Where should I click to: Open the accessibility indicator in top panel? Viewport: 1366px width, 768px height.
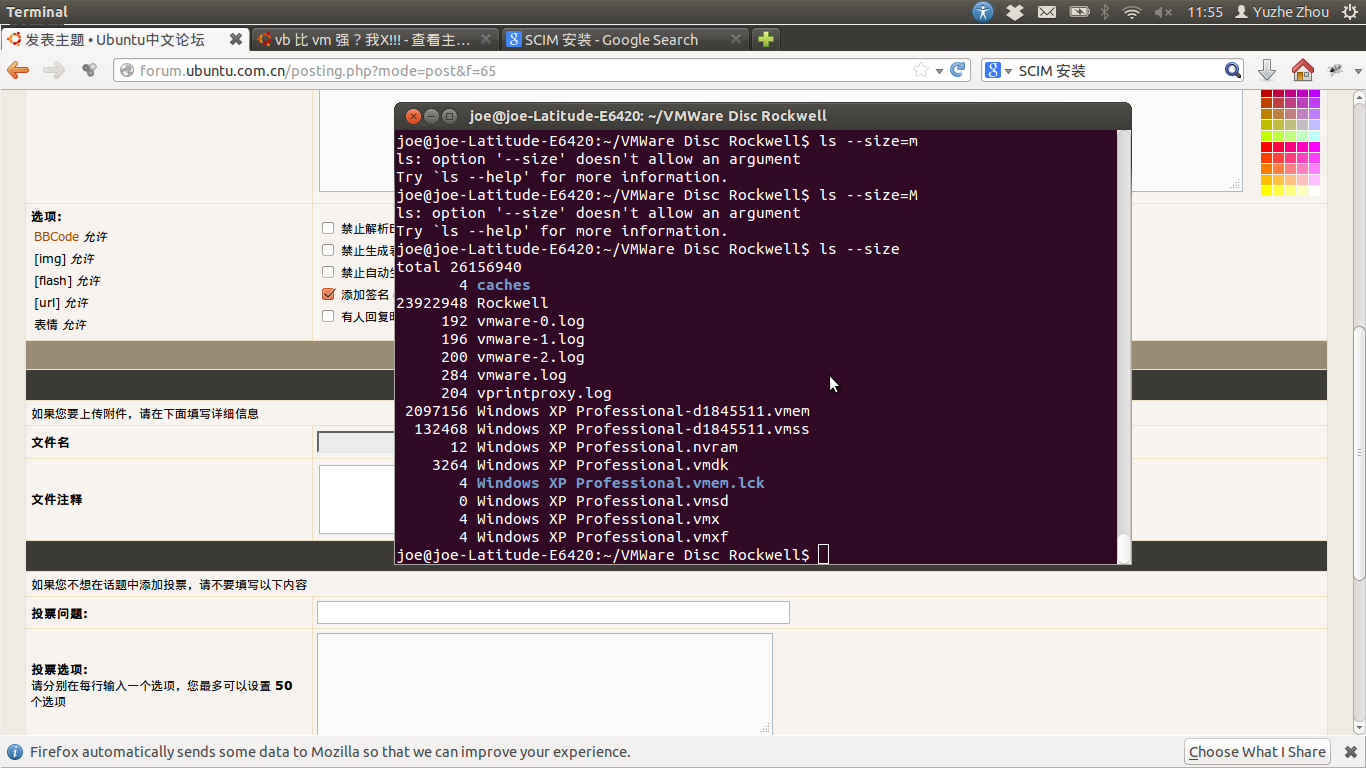point(983,12)
